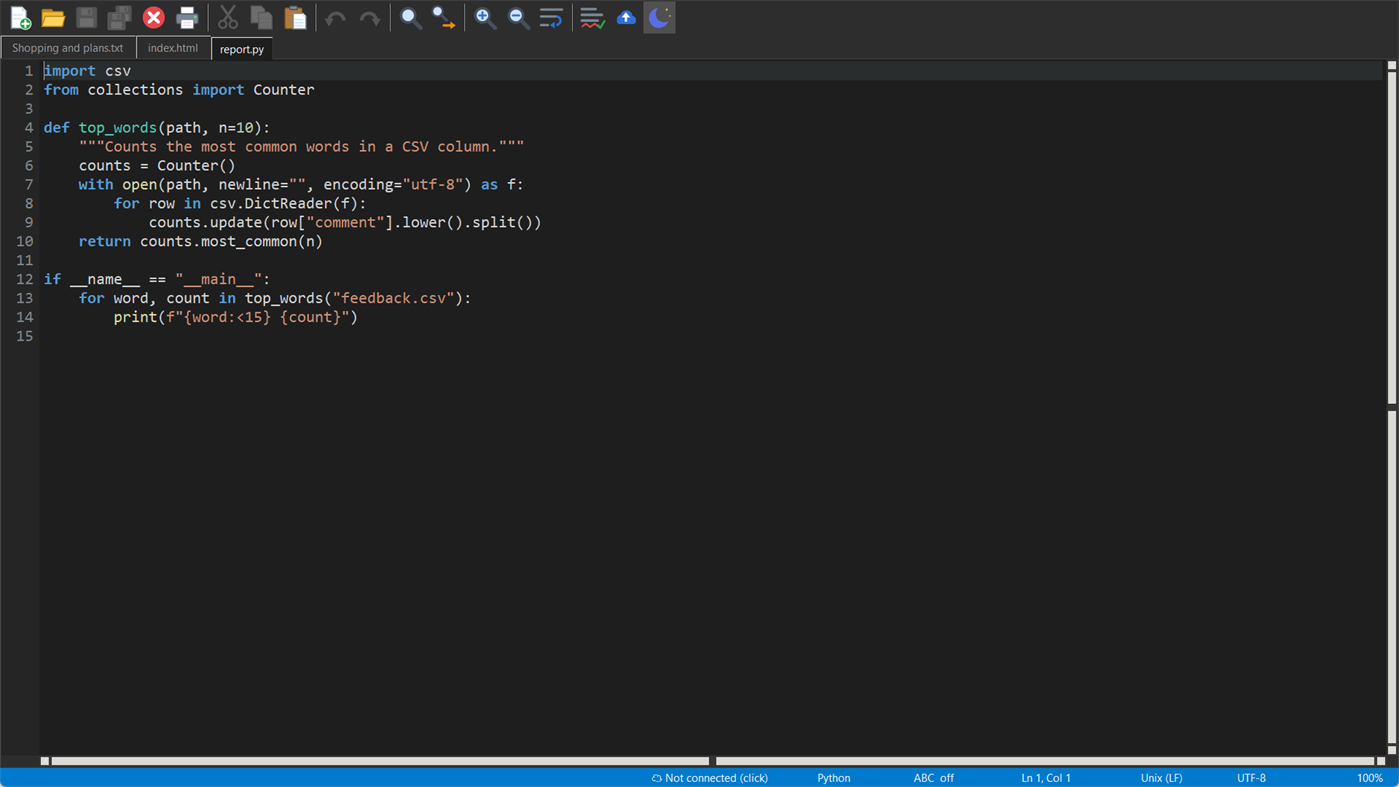Screen dimensions: 1399x787
Task: Click the vertical scrollbar of the editor
Action: pos(1391,407)
